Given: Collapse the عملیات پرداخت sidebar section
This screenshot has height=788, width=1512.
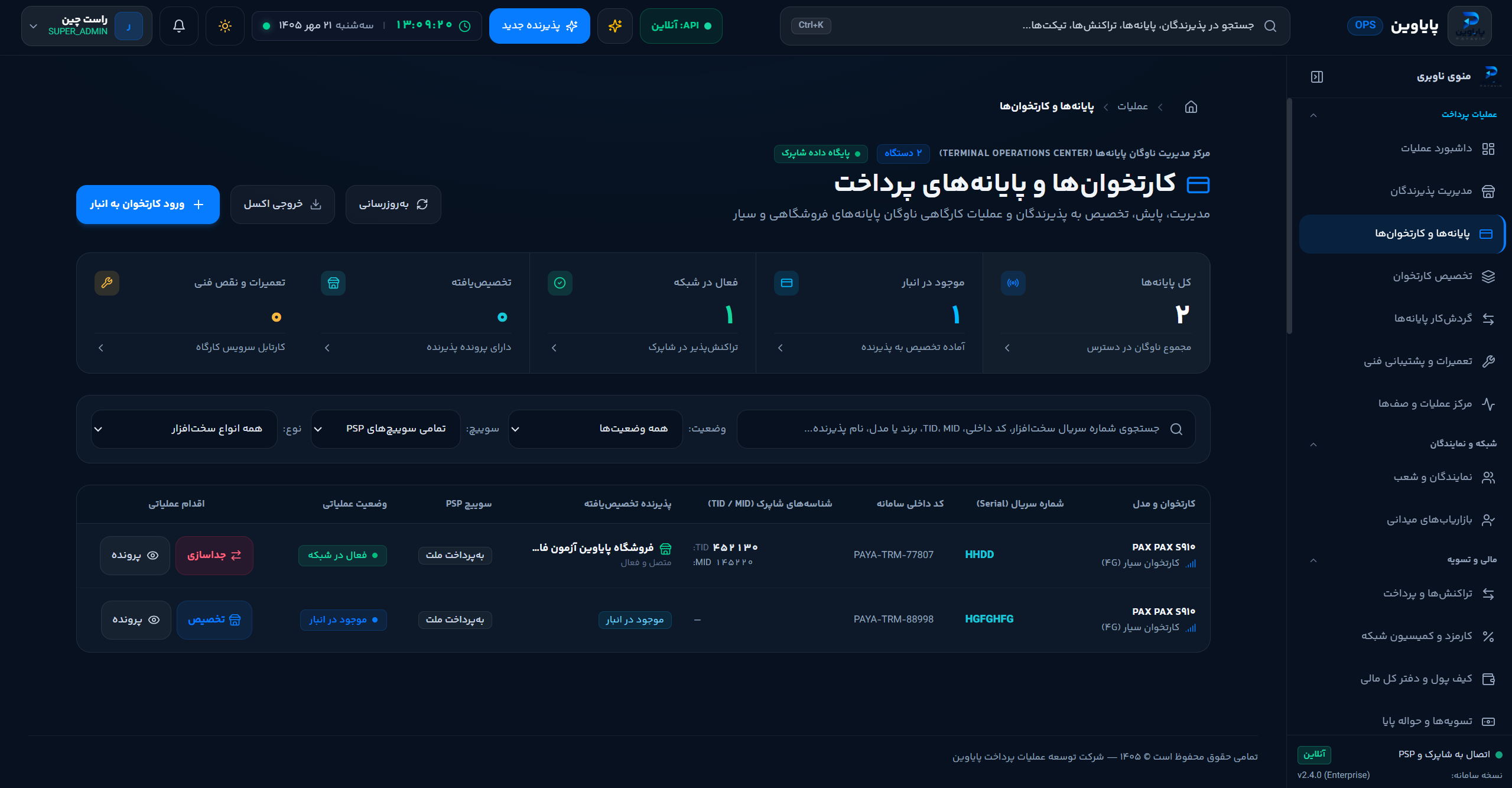Looking at the screenshot, I should coord(1313,115).
